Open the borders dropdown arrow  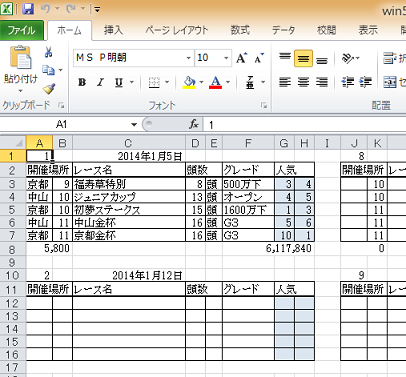point(167,82)
